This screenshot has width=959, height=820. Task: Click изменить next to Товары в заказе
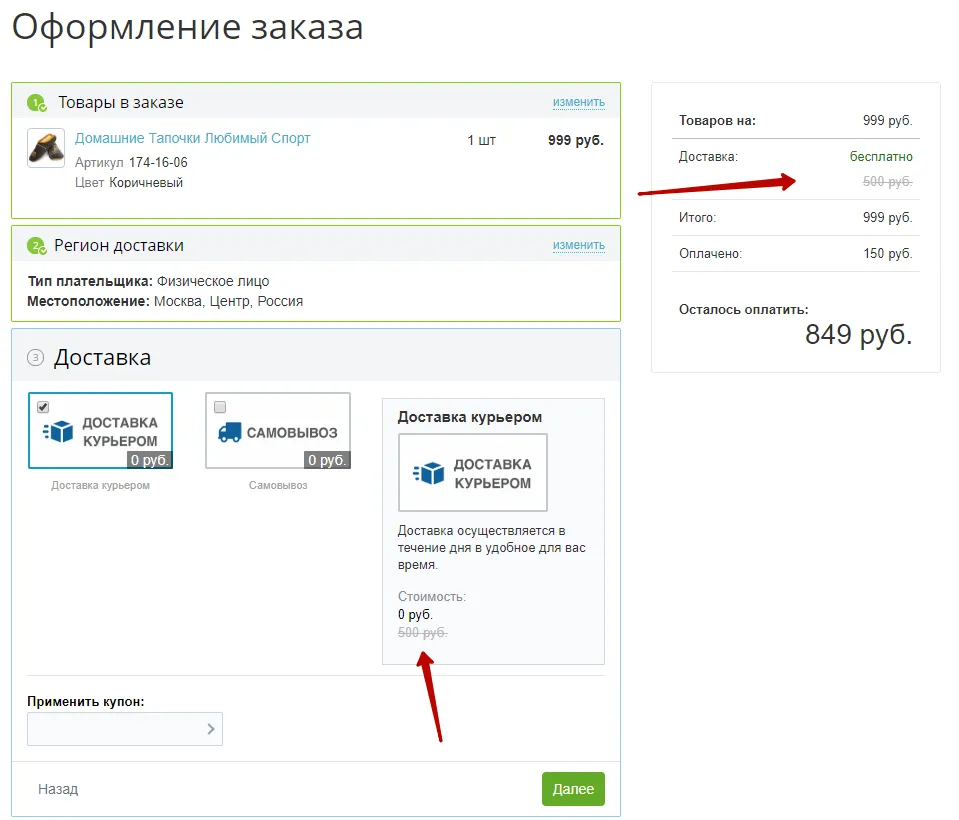click(x=578, y=101)
